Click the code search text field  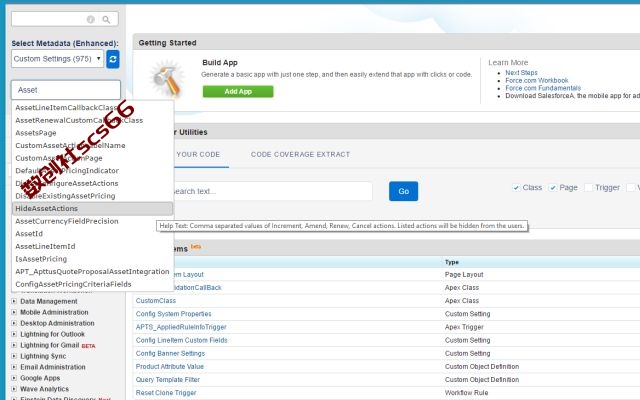[273, 191]
